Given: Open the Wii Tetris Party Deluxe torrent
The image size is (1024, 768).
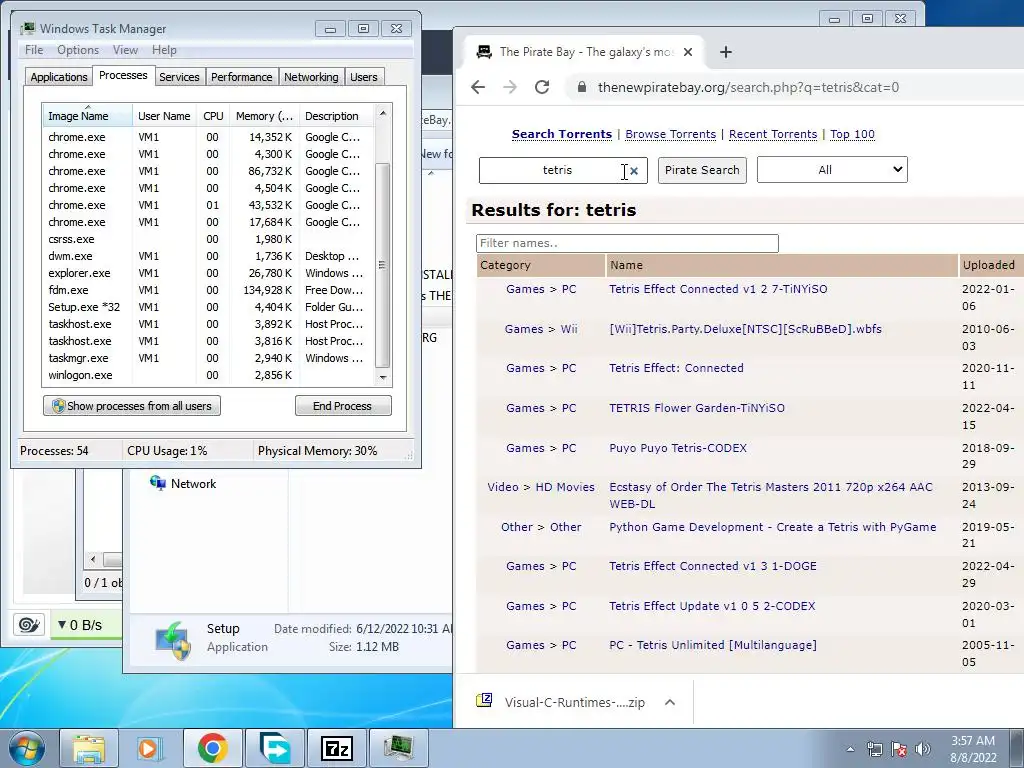Looking at the screenshot, I should [x=745, y=329].
